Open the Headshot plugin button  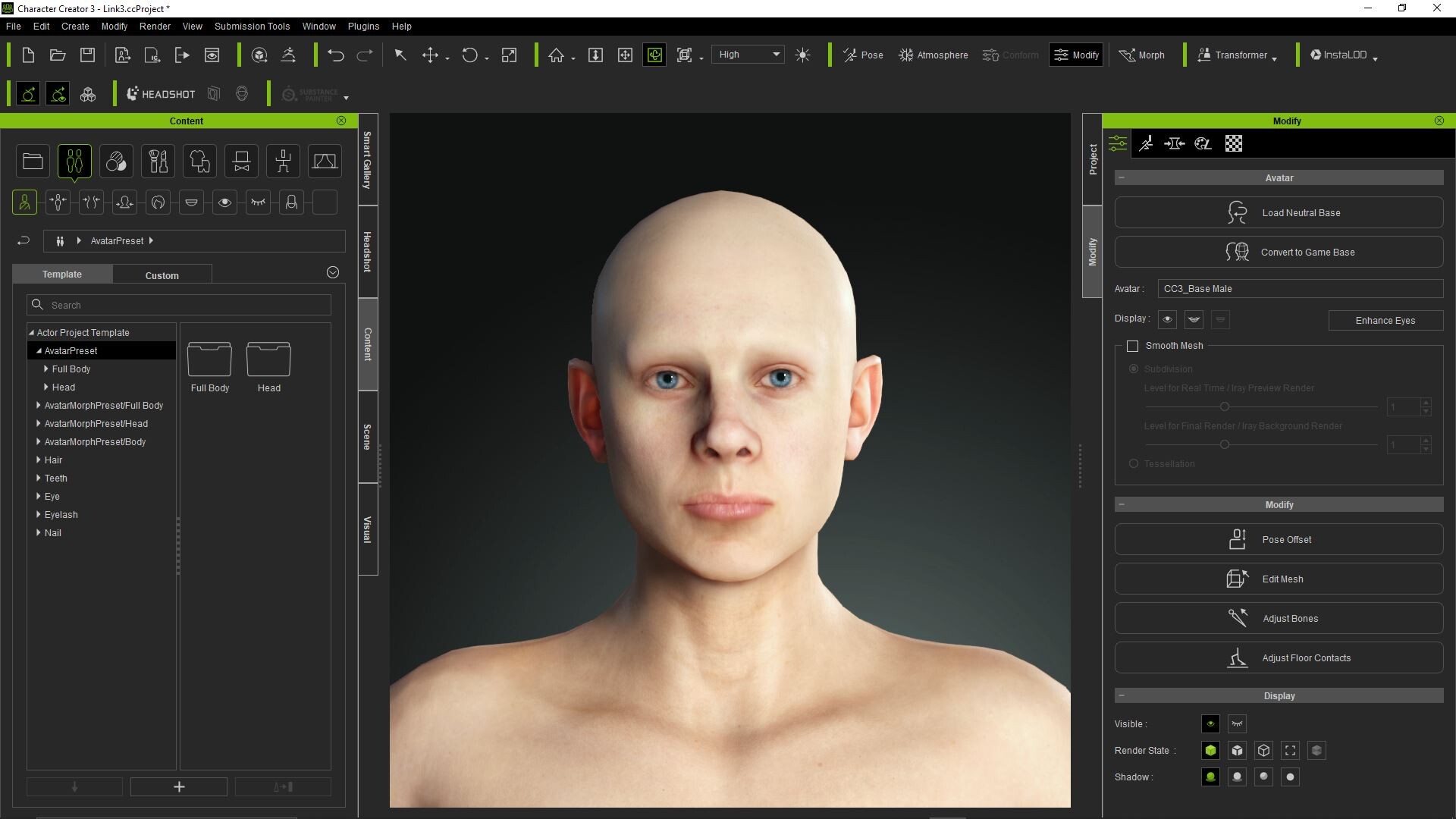[x=161, y=94]
